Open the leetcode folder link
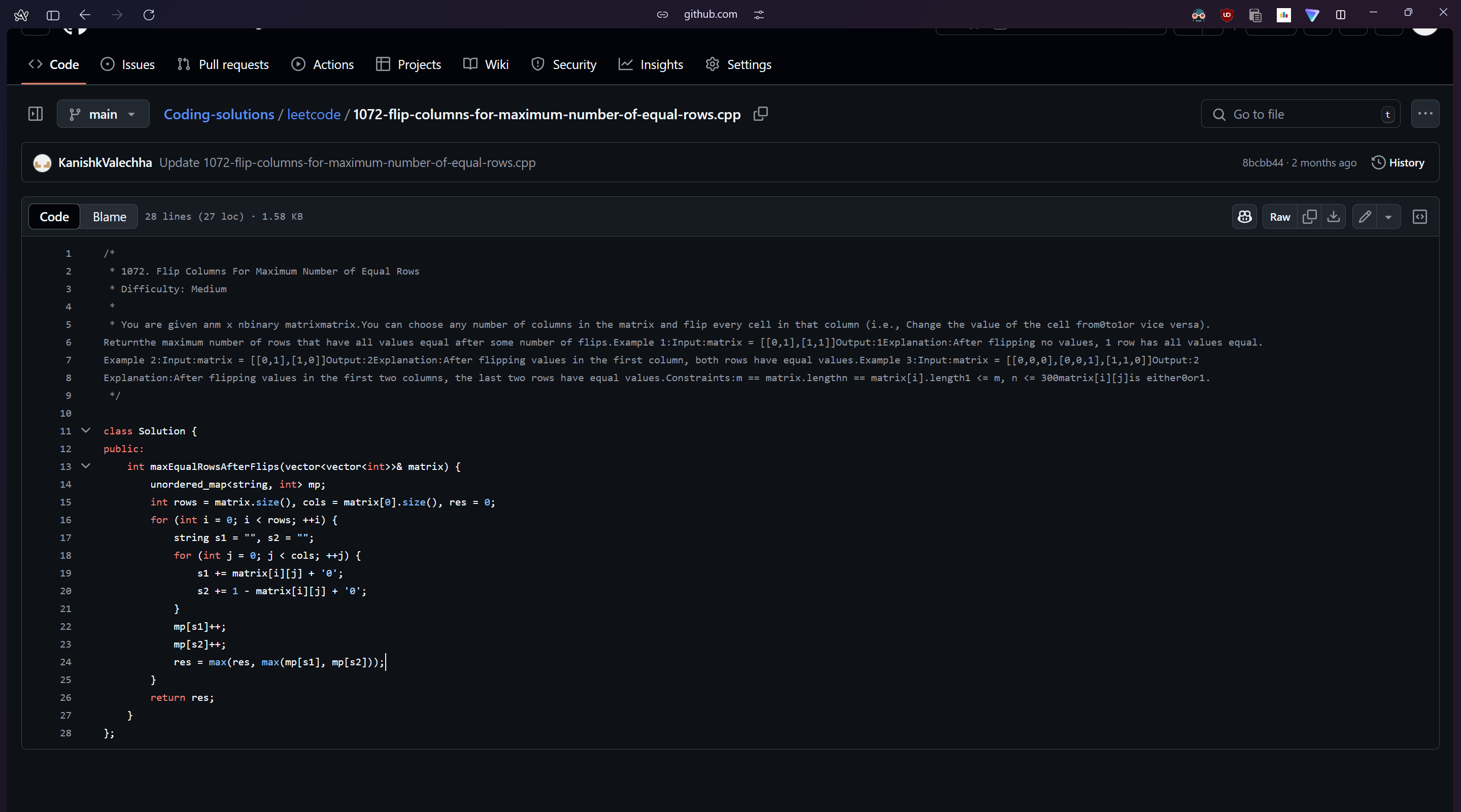1461x812 pixels. (x=313, y=114)
